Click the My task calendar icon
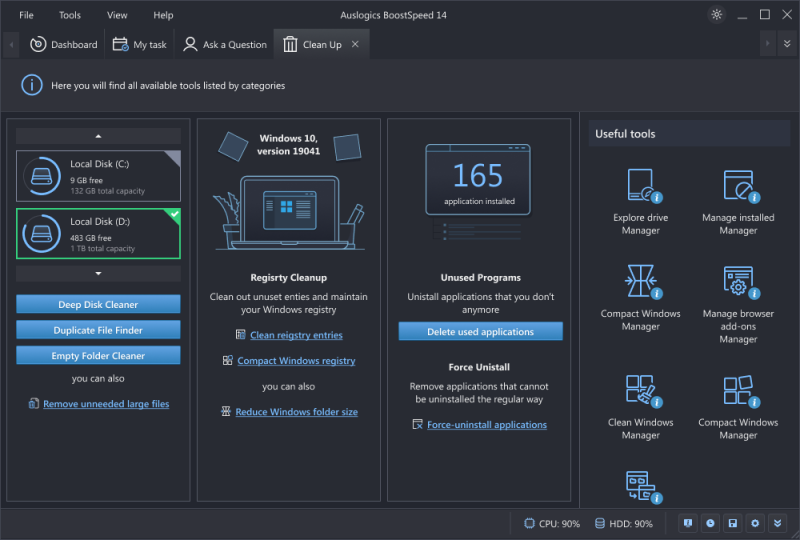The image size is (800, 540). point(120,44)
